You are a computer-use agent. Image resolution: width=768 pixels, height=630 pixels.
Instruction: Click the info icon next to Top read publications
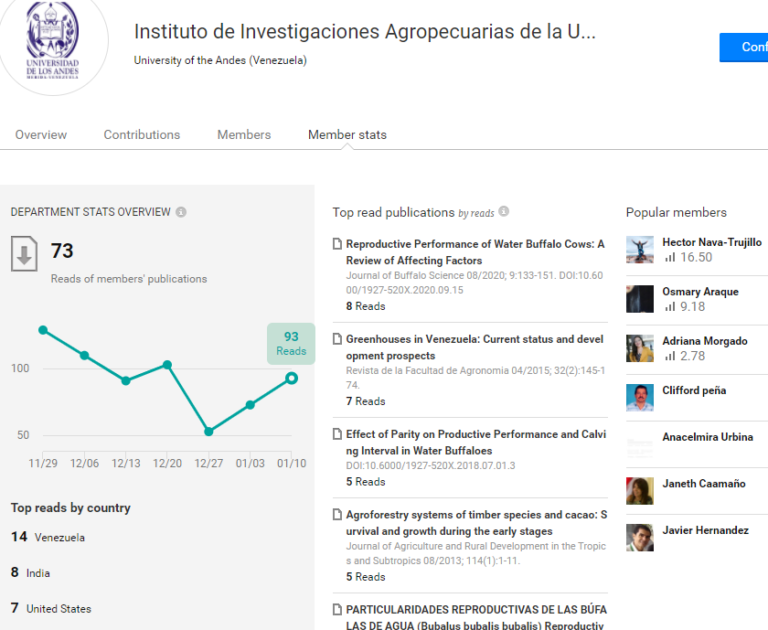[x=504, y=211]
